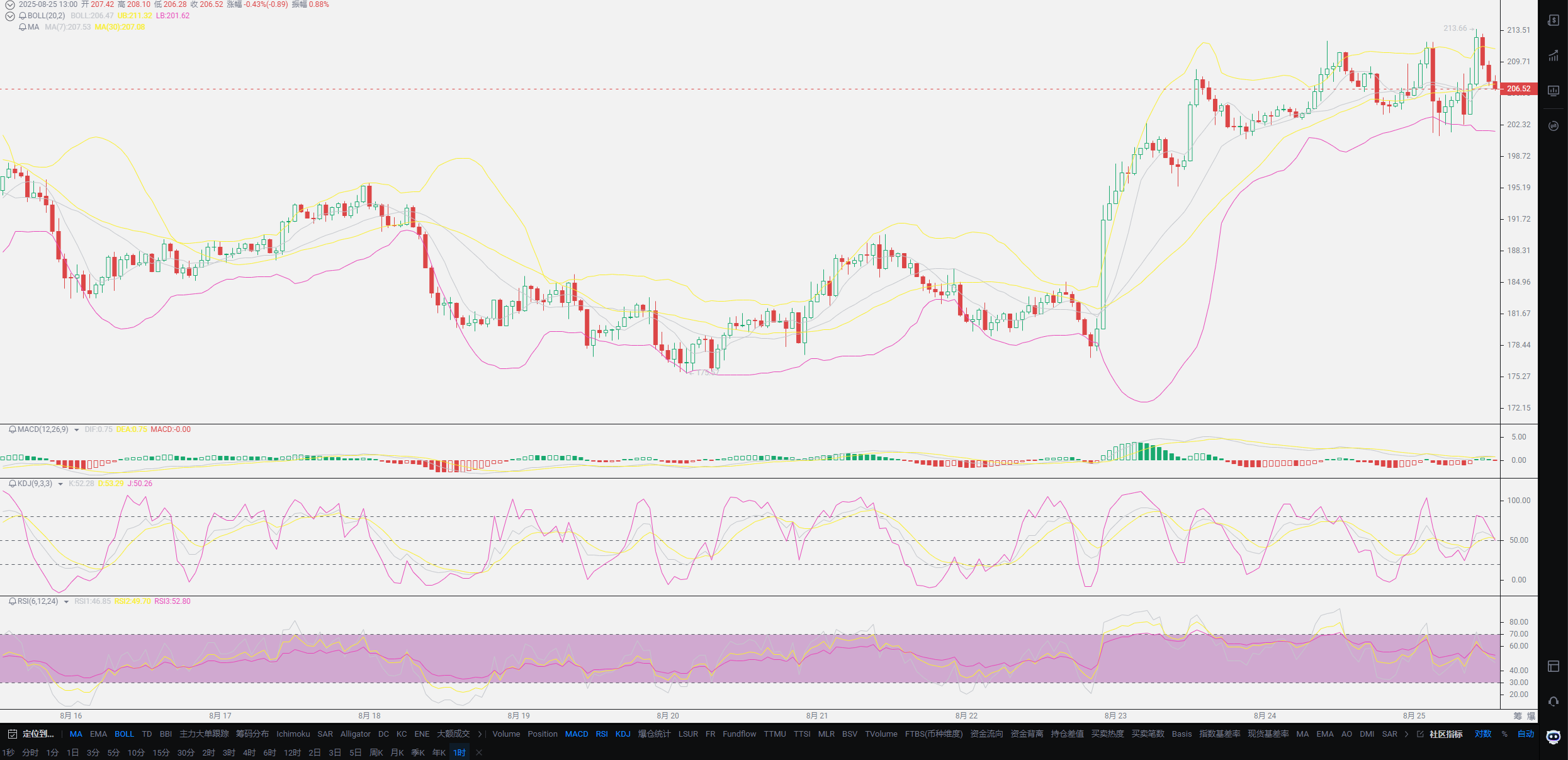Collapse the BOLL indicator legend chevron
The image size is (1568, 760).
10,16
